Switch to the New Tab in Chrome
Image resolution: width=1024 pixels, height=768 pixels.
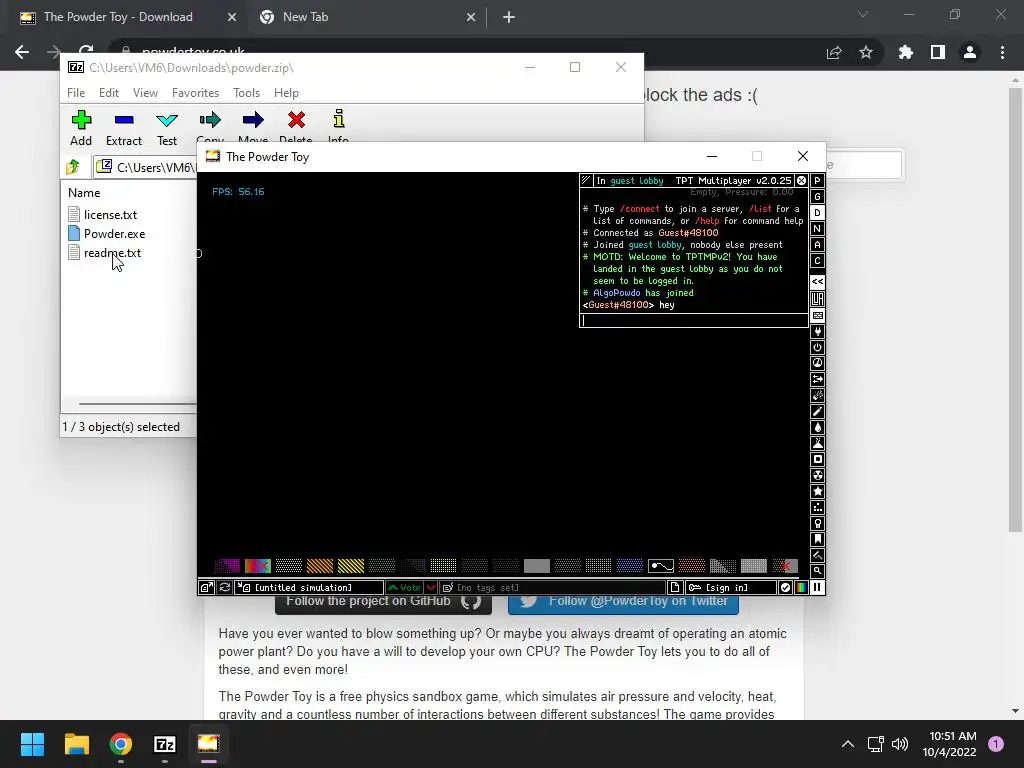point(367,17)
